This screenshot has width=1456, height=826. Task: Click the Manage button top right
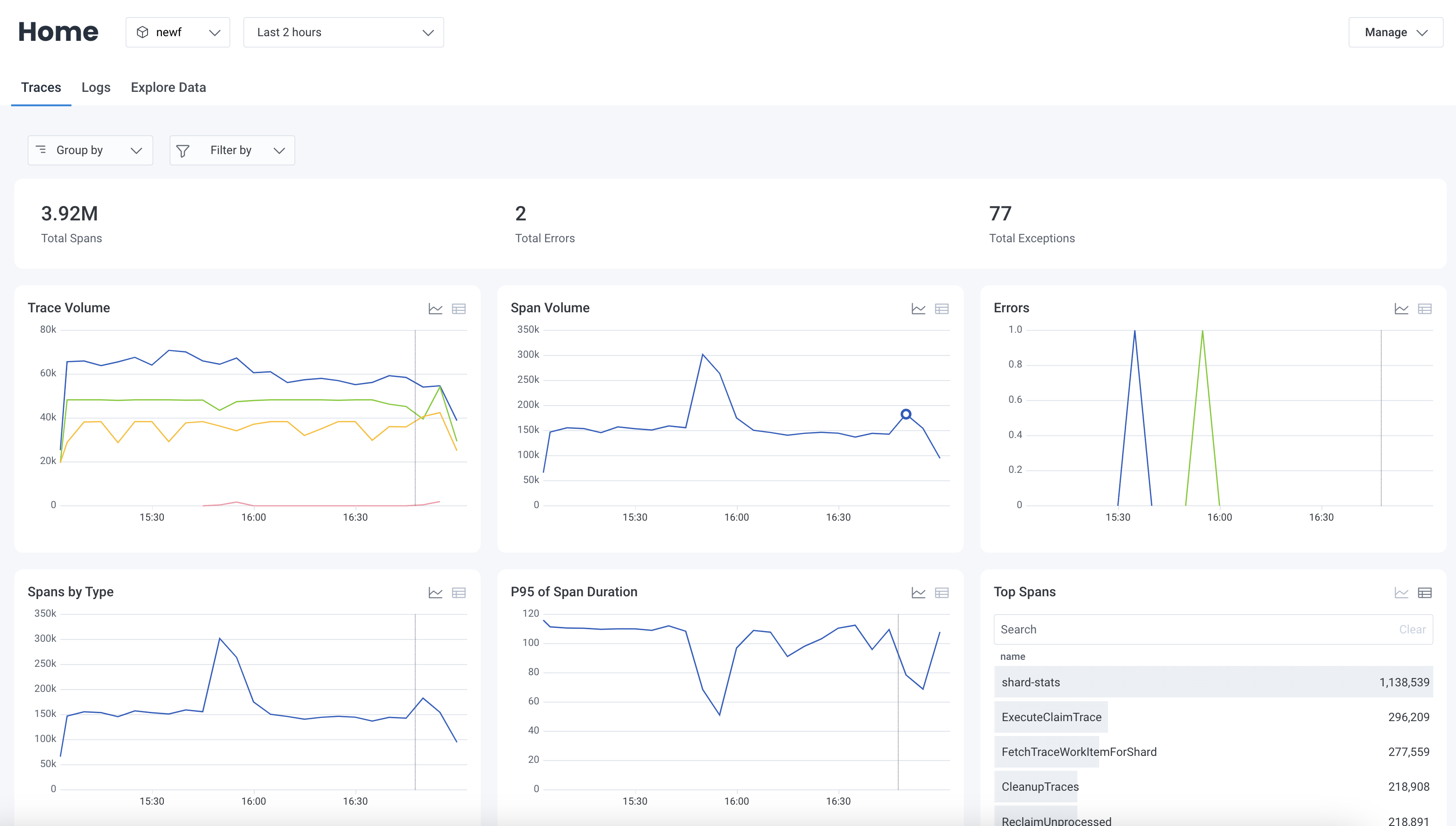[1394, 32]
